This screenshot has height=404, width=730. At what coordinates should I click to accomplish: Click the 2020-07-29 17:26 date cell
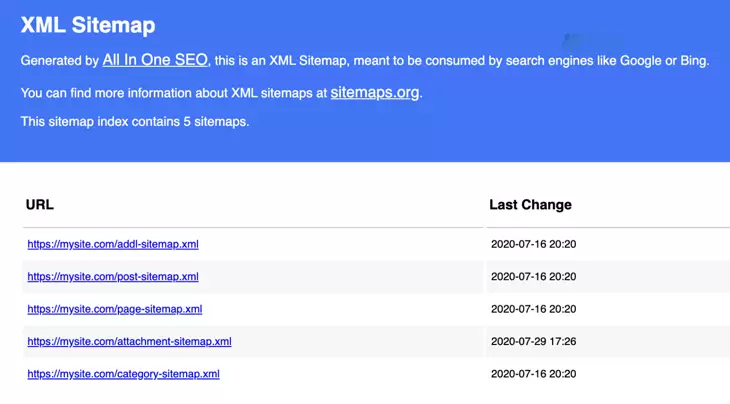point(534,342)
